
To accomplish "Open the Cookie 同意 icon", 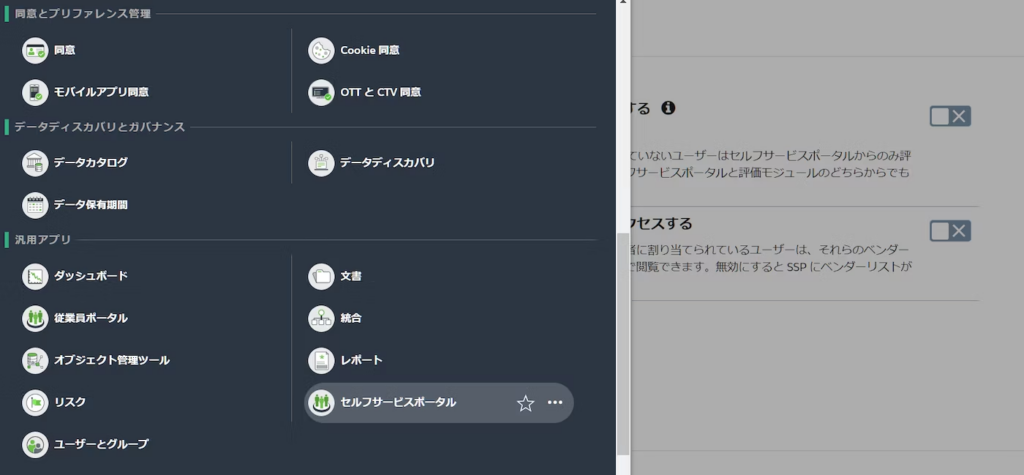I will [321, 50].
